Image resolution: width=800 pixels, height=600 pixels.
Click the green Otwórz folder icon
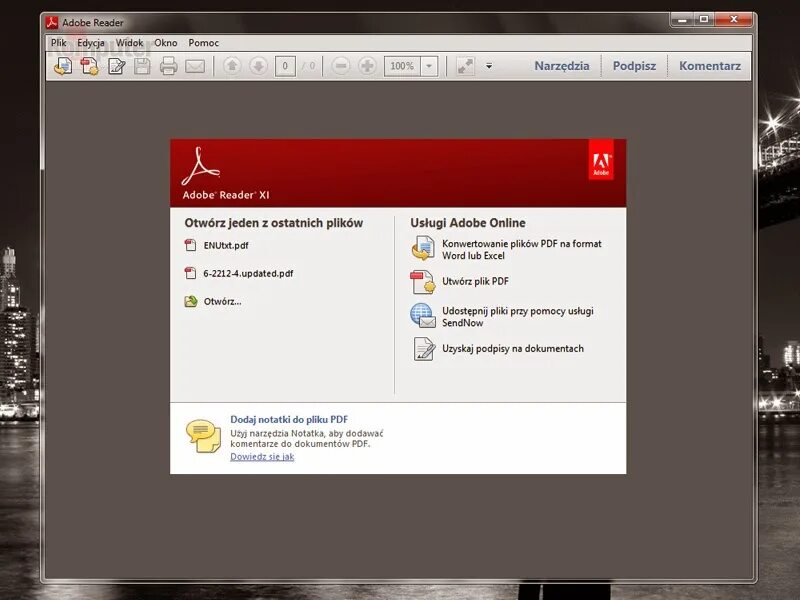coord(191,302)
